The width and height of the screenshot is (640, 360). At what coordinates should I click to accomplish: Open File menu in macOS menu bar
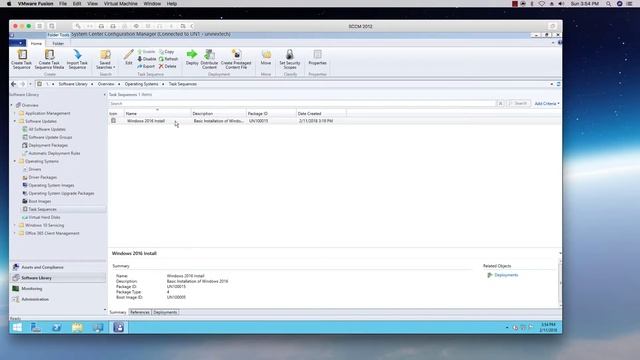pyautogui.click(x=62, y=4)
